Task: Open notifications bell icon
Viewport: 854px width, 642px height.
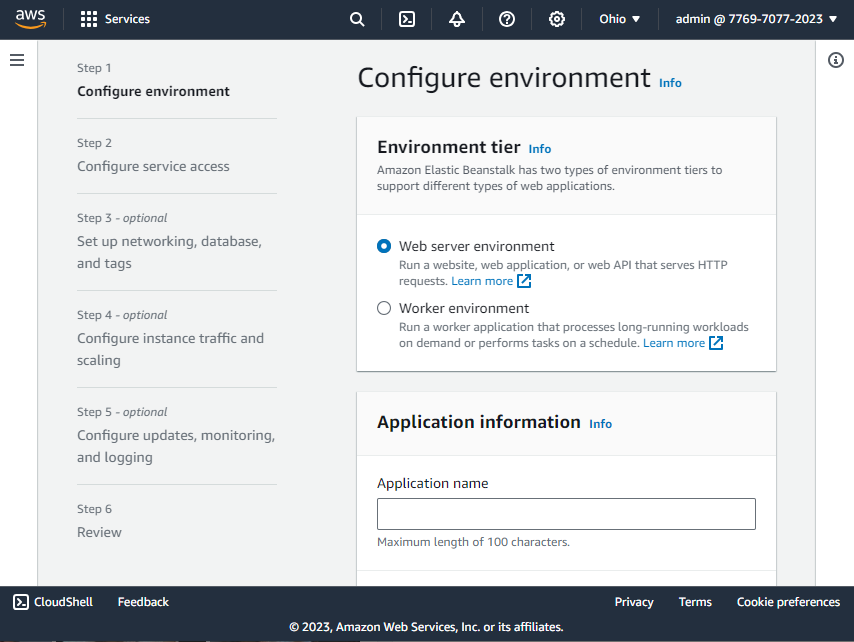Action: pos(456,20)
